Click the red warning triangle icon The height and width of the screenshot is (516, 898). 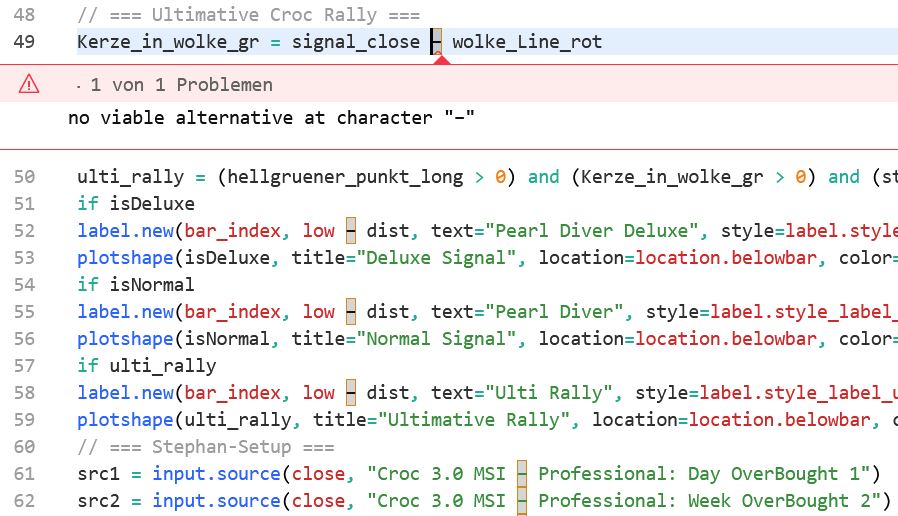coord(28,85)
